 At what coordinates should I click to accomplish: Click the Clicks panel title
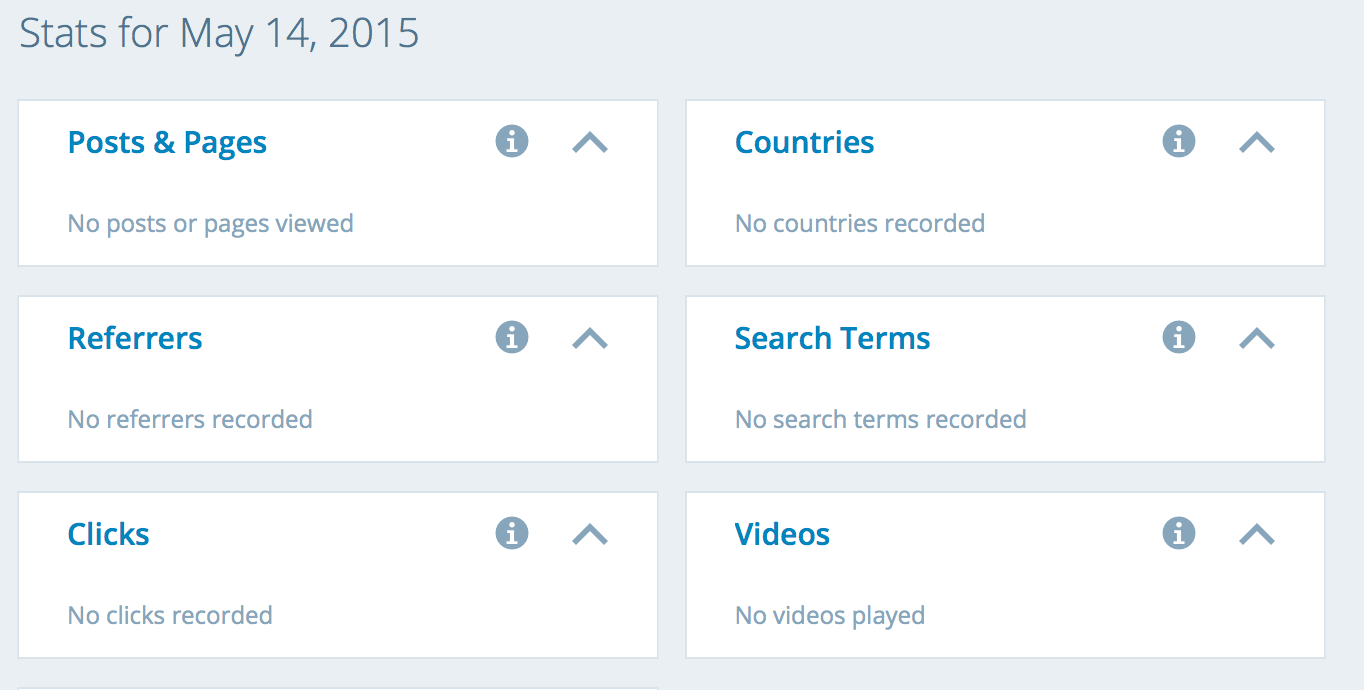point(108,535)
